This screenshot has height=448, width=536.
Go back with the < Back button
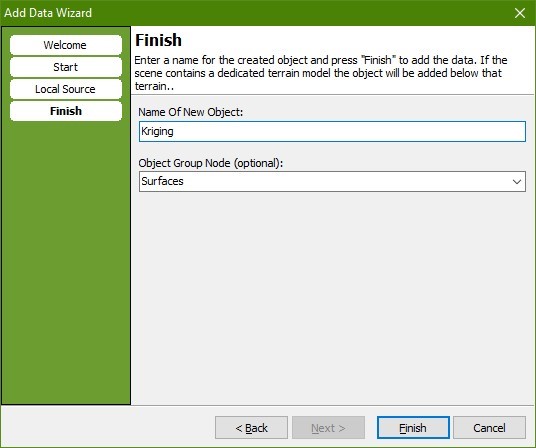coord(251,427)
